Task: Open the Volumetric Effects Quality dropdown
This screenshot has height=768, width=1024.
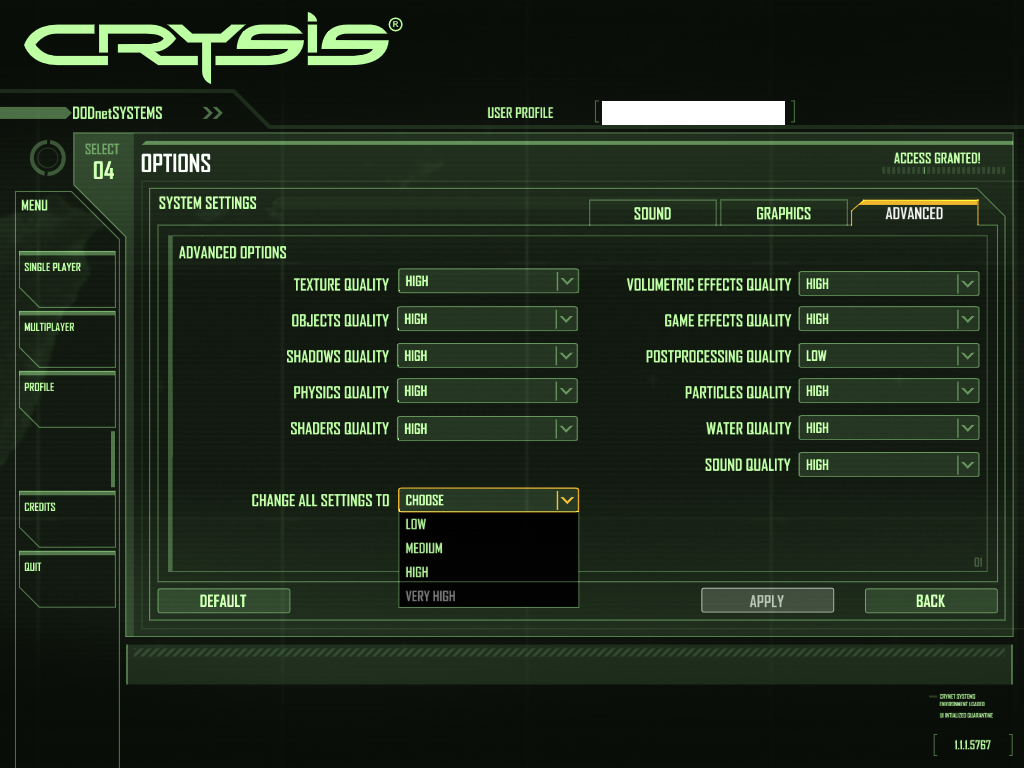Action: 889,283
